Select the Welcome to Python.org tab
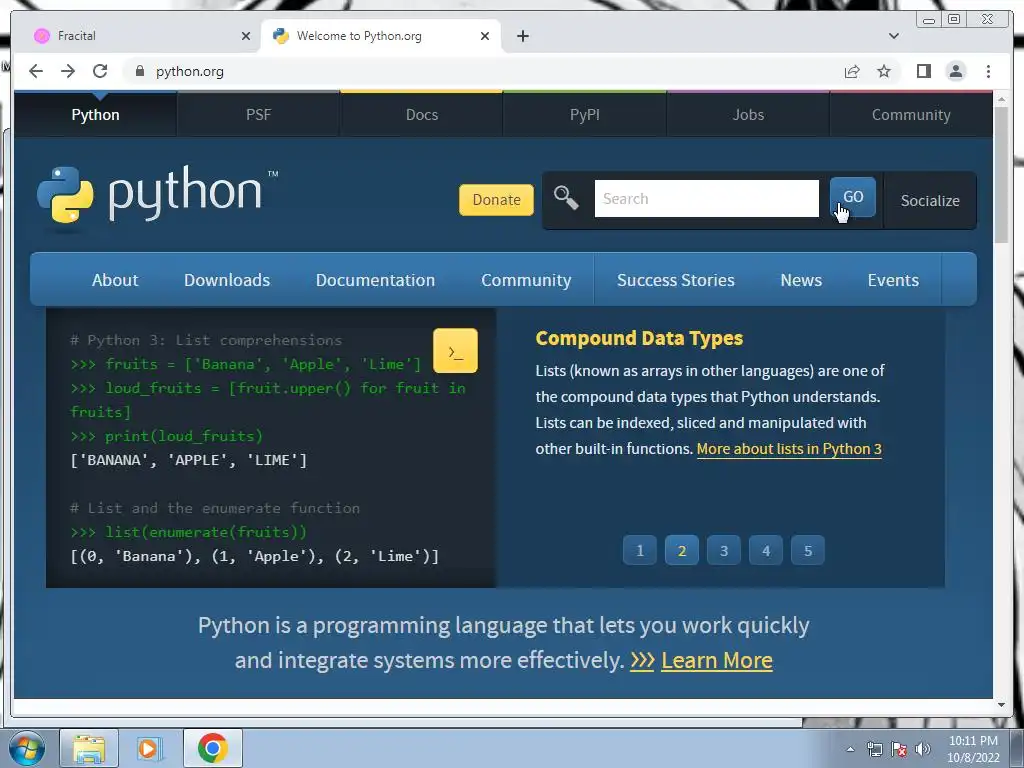The width and height of the screenshot is (1024, 768). click(x=380, y=36)
